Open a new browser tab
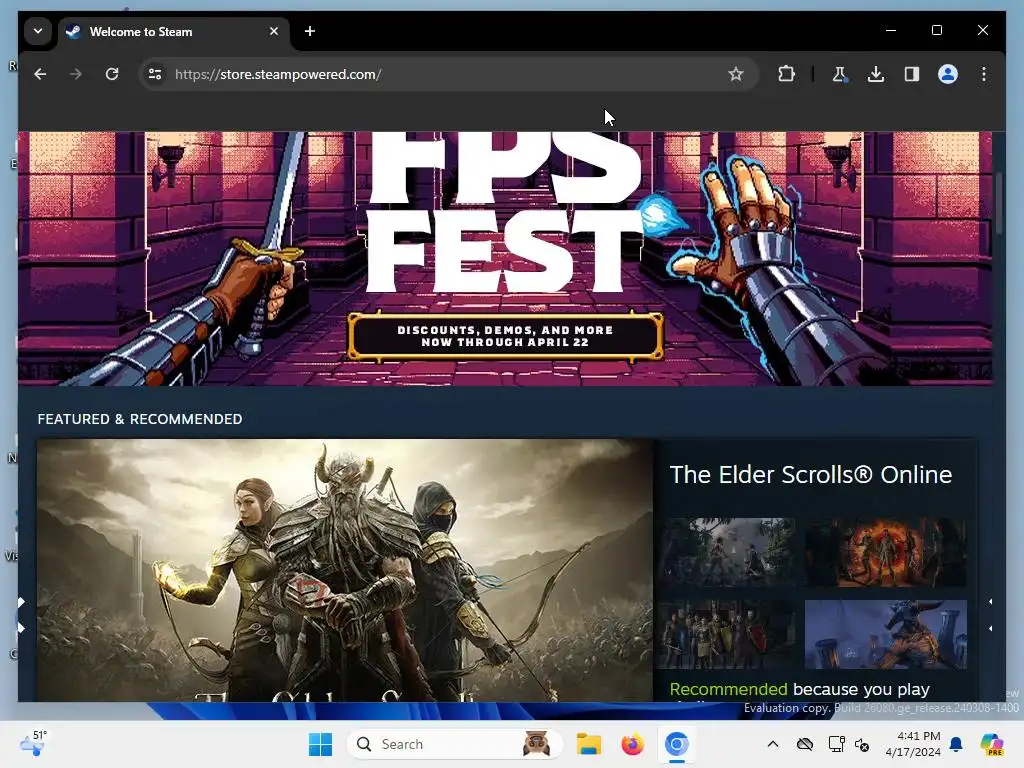 tap(310, 31)
